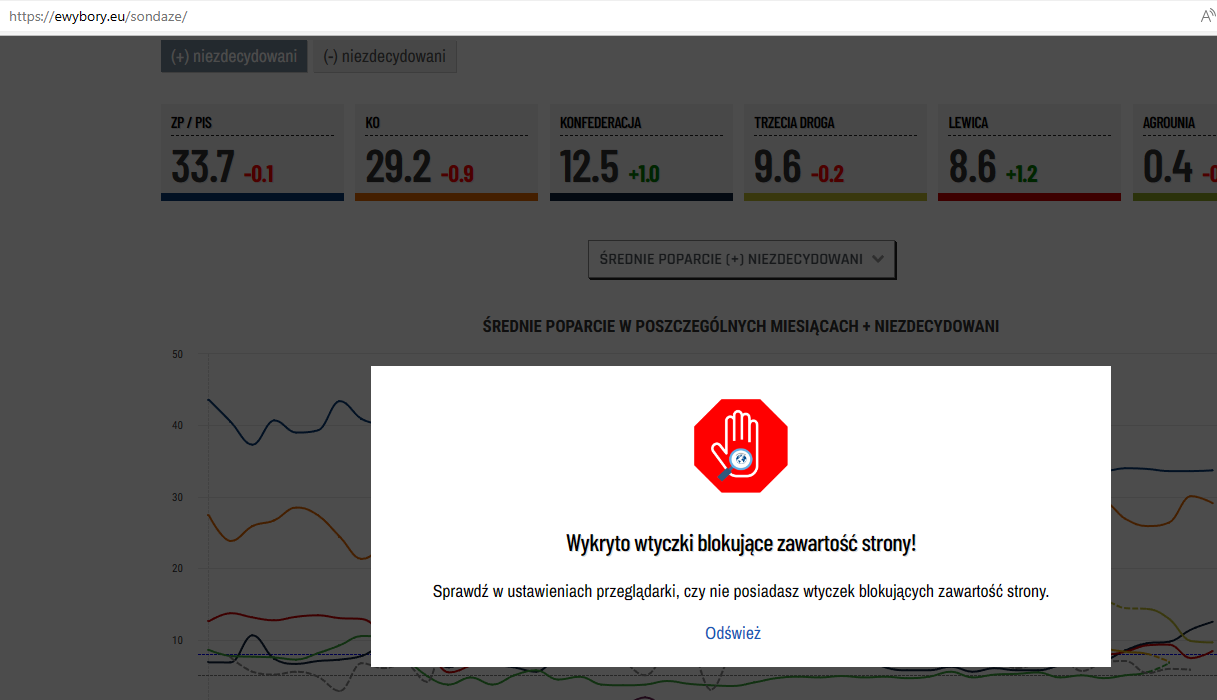Click the chevron arrow on Średnie poparcie dropdown

click(878, 259)
